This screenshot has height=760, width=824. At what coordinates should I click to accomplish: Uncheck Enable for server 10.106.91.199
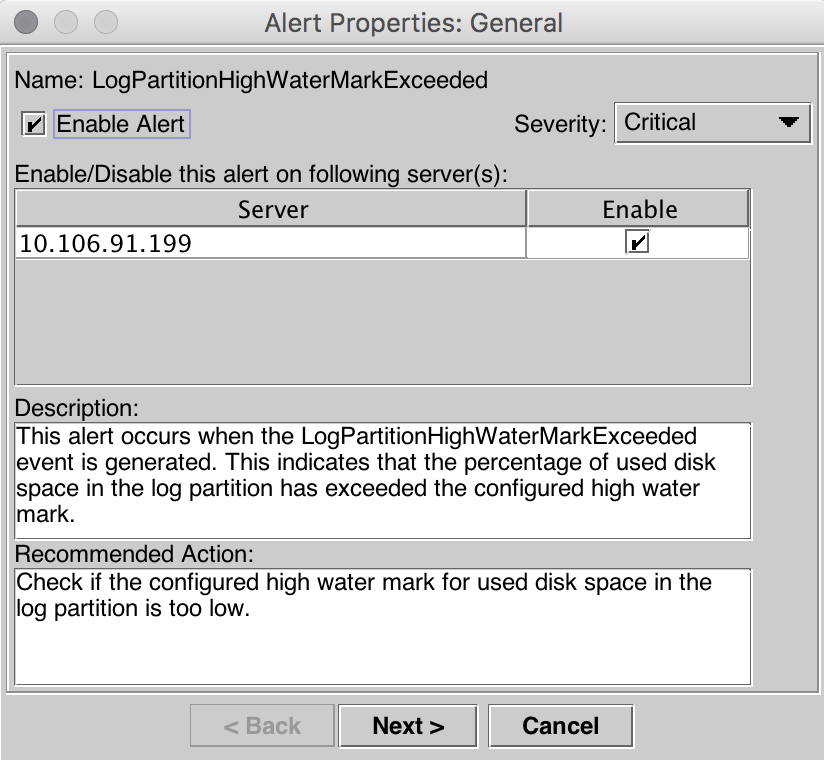tap(637, 242)
